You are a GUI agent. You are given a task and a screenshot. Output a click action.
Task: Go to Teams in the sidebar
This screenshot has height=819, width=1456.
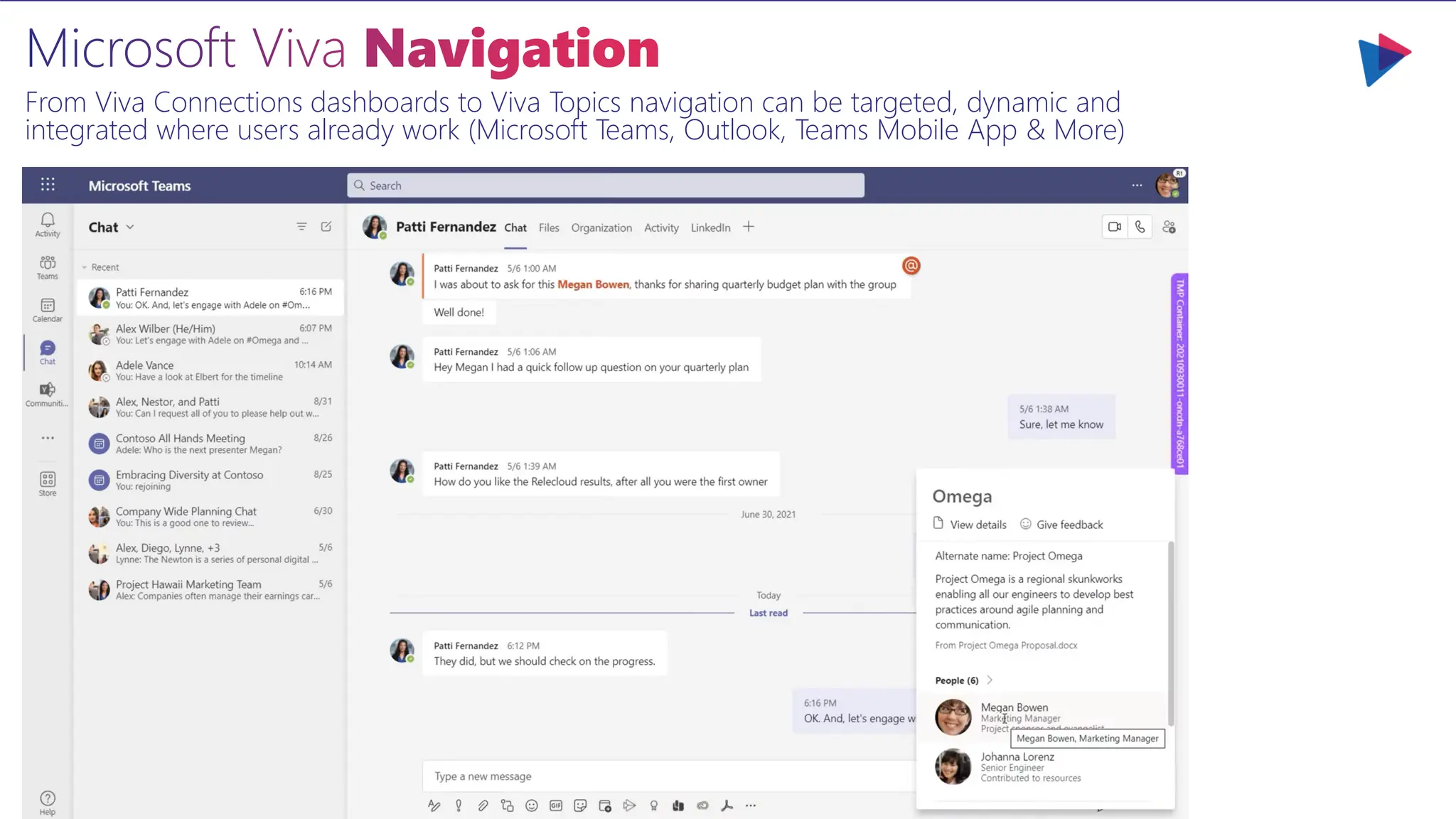point(48,267)
